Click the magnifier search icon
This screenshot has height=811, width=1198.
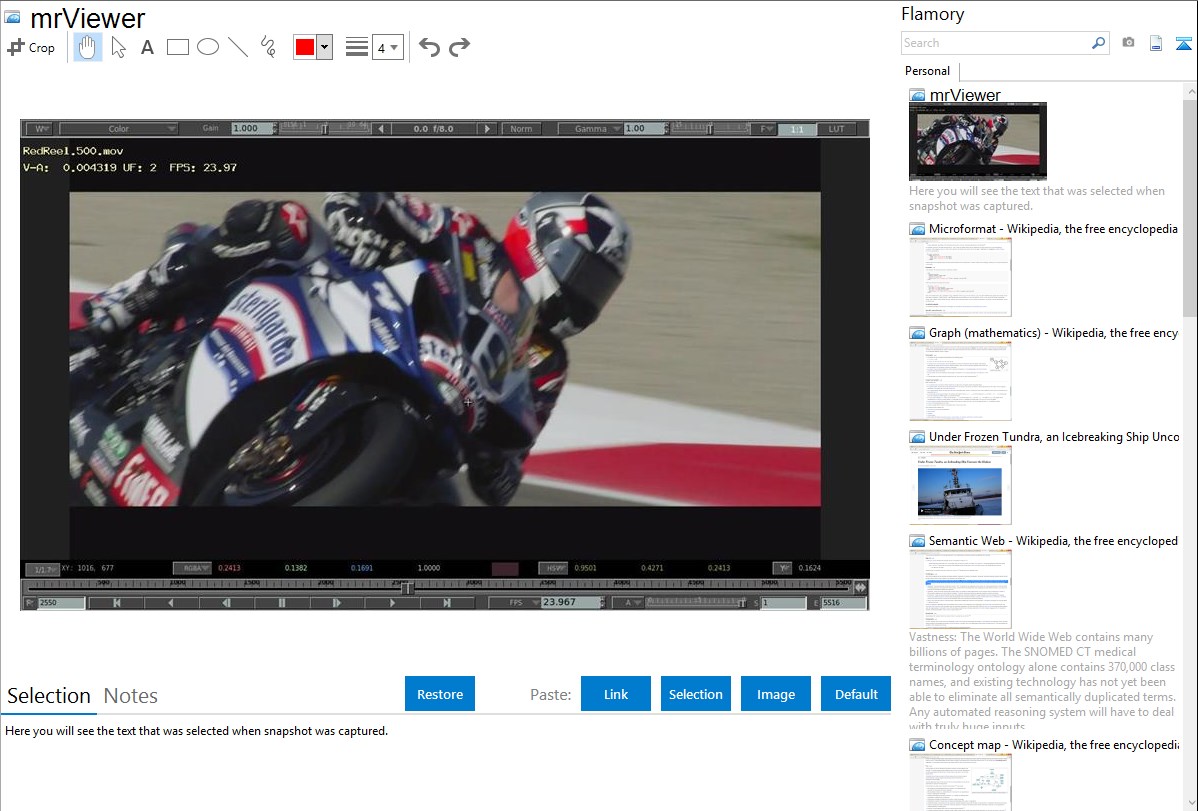(1098, 43)
